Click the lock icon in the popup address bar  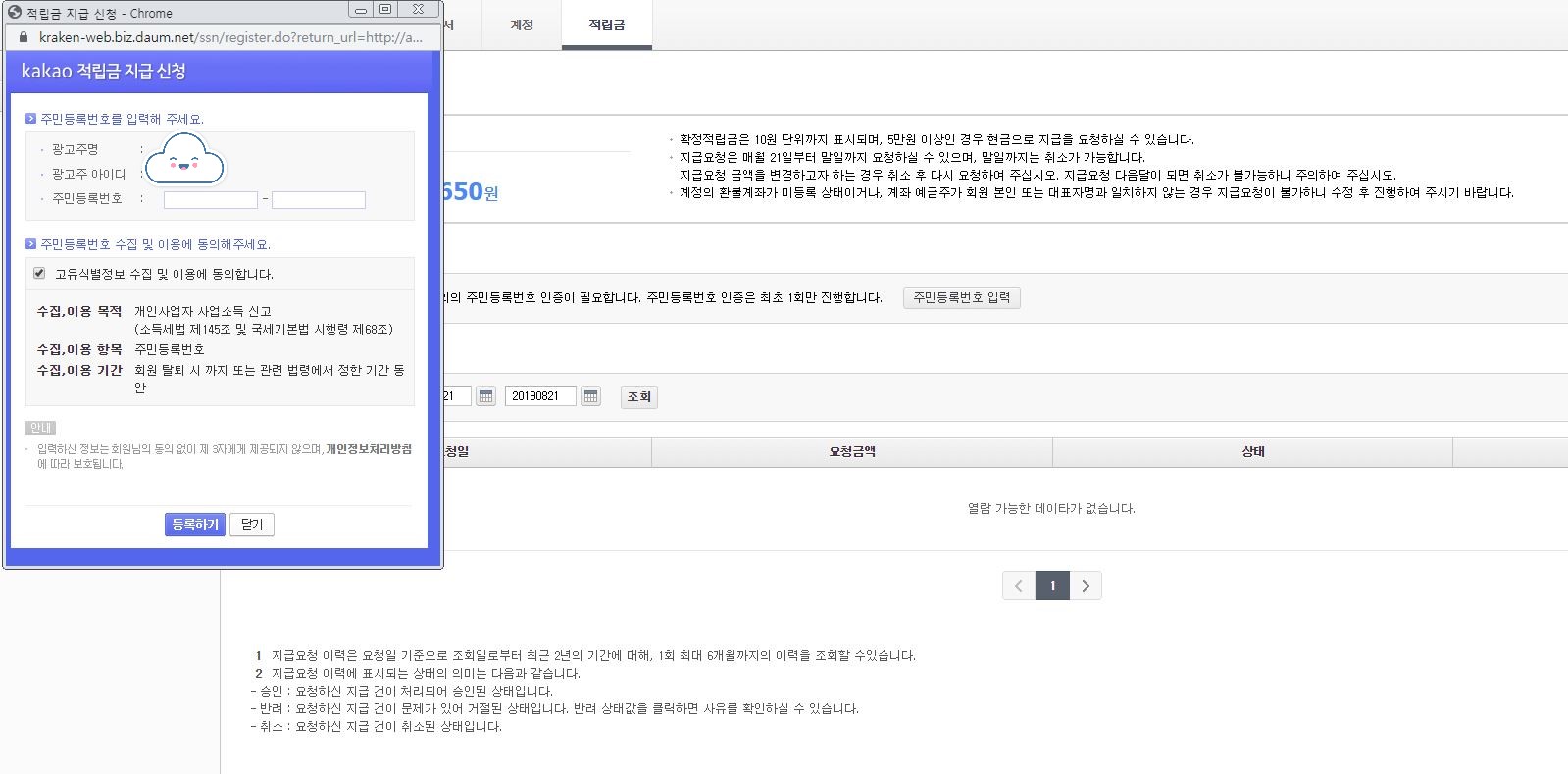click(x=24, y=37)
